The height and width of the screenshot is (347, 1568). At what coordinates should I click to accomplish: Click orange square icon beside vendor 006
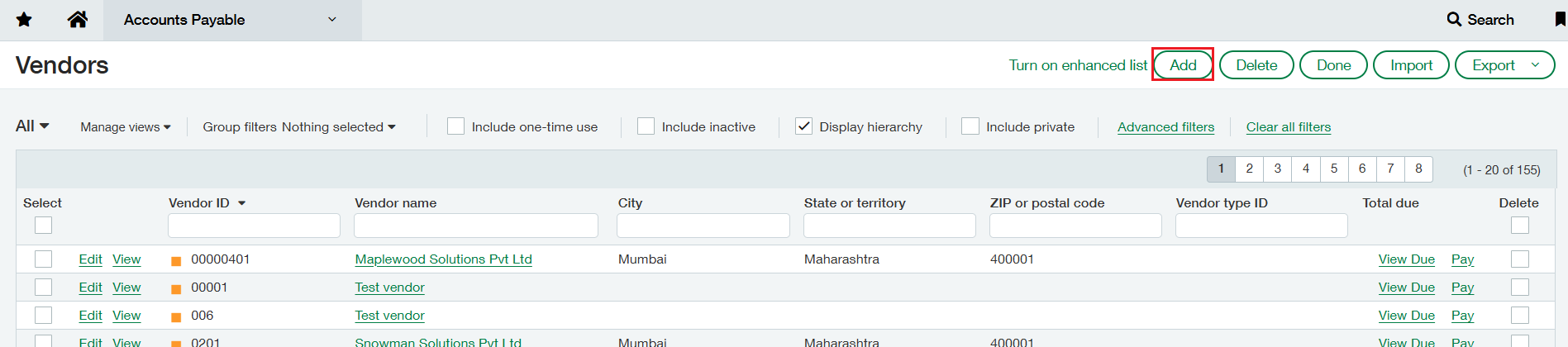click(176, 317)
